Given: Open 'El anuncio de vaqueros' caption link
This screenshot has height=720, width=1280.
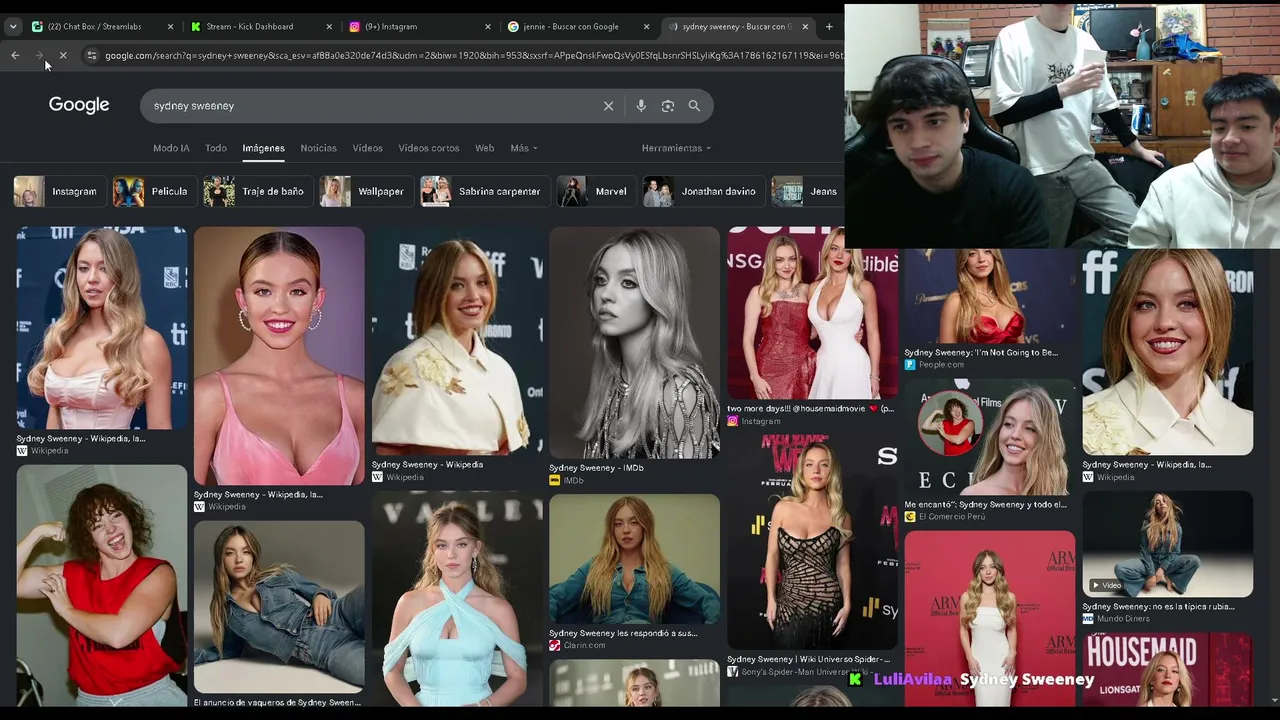Looking at the screenshot, I should (277, 702).
